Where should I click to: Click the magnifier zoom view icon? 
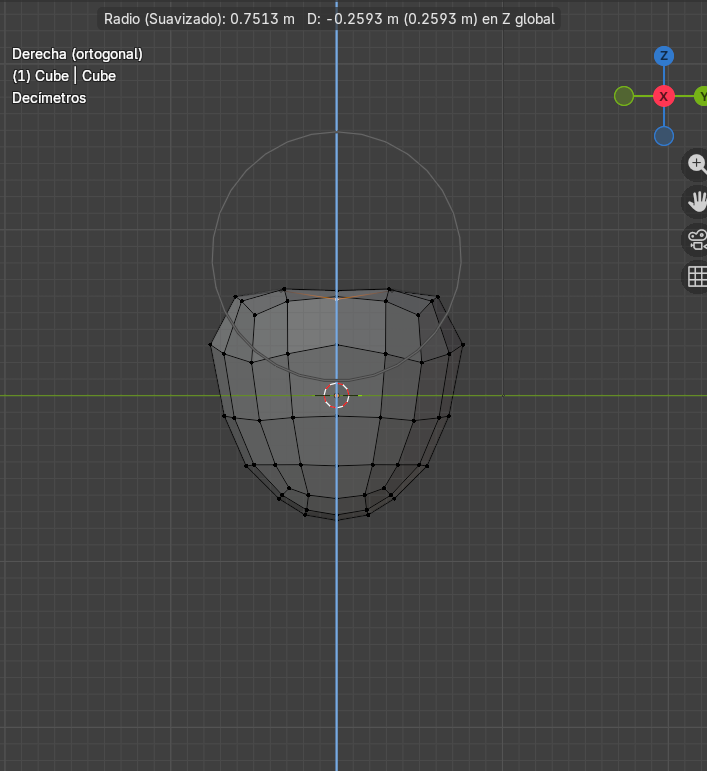(x=697, y=163)
